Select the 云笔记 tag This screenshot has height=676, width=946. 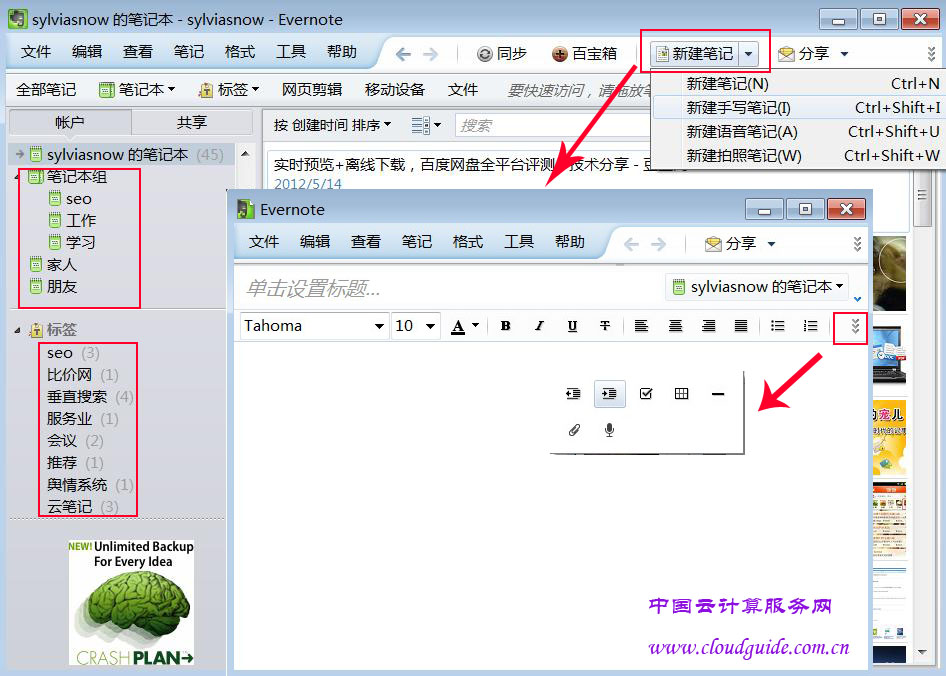[x=83, y=507]
